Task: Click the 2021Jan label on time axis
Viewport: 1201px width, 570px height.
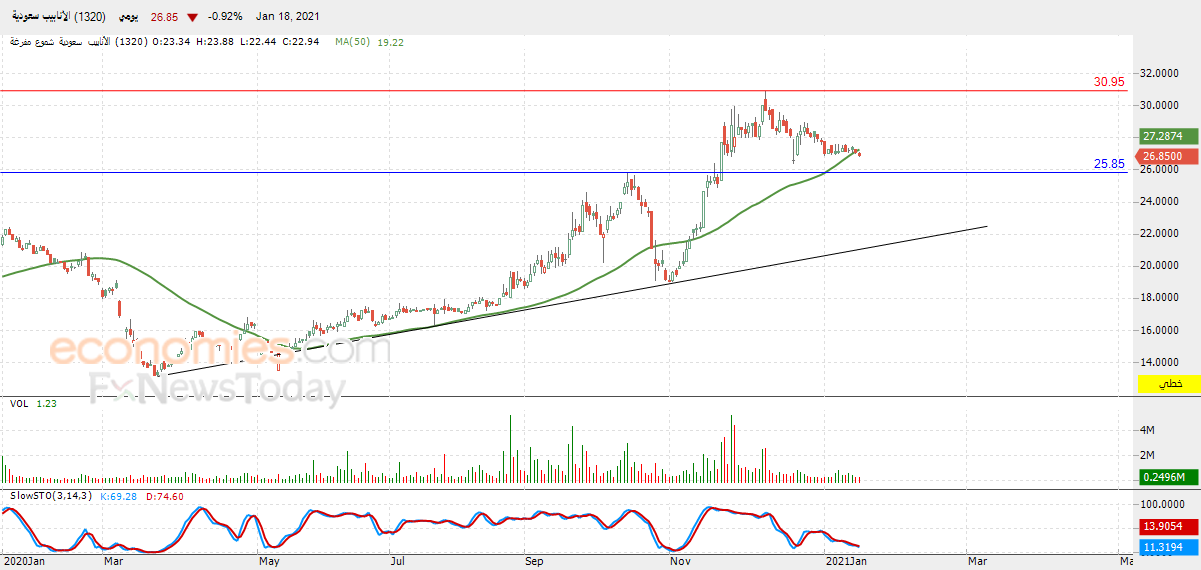Action: pos(845,562)
